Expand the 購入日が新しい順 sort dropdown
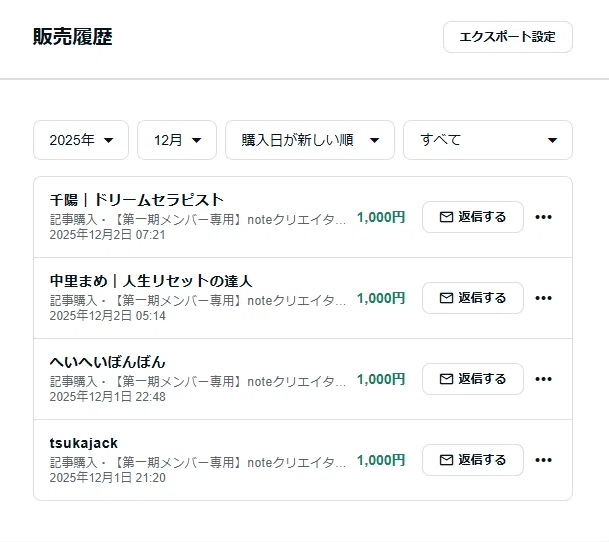Image resolution: width=609 pixels, height=542 pixels. pyautogui.click(x=310, y=140)
